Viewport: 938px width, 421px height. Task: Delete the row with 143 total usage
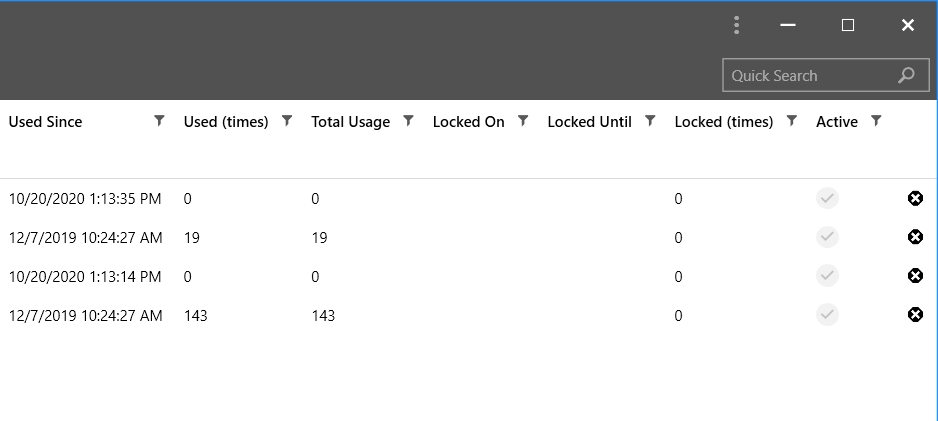pos(915,315)
